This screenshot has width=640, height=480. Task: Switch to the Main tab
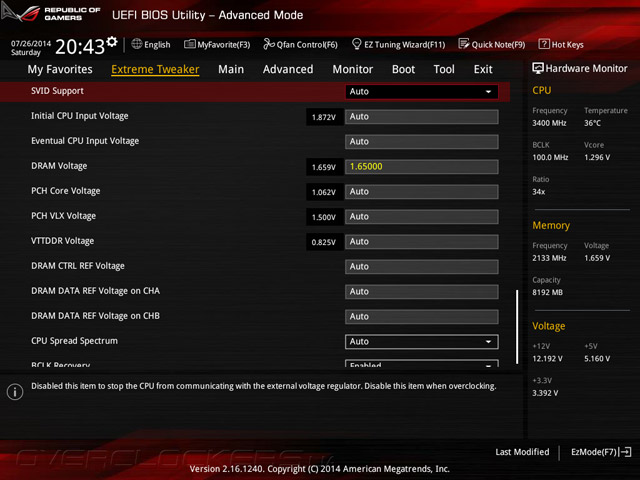[231, 69]
